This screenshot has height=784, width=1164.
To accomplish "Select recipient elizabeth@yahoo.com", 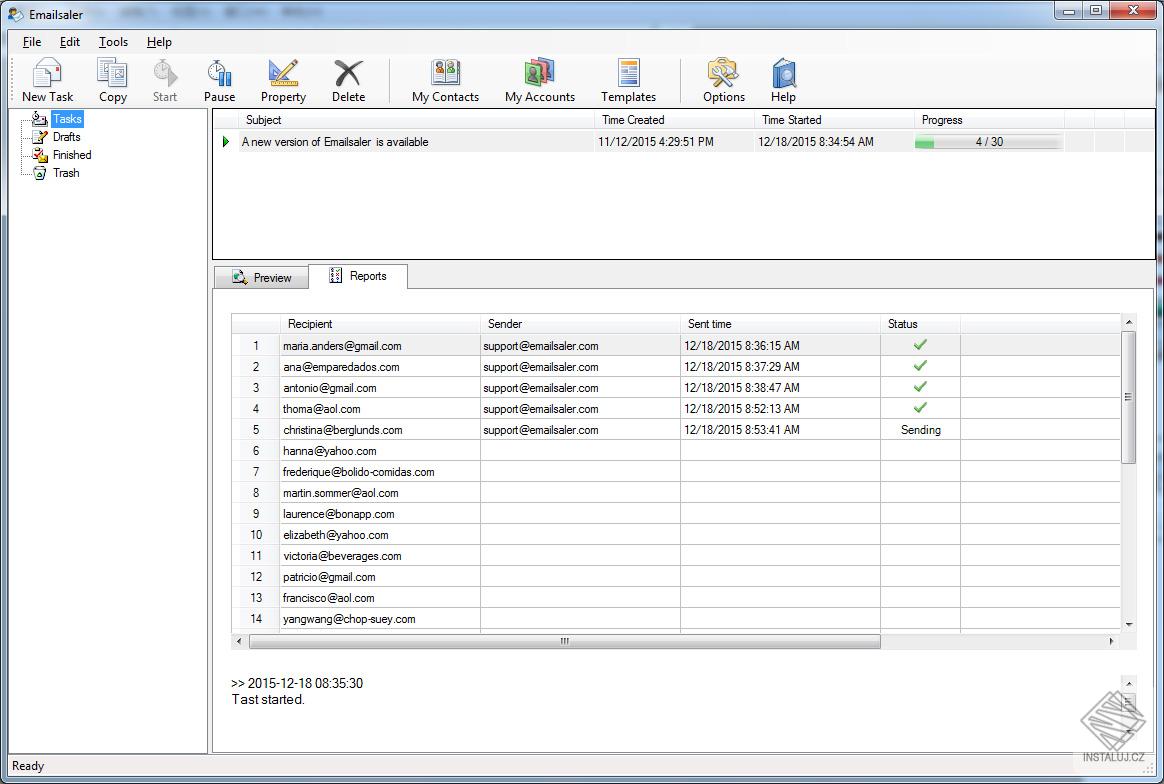I will [x=336, y=535].
